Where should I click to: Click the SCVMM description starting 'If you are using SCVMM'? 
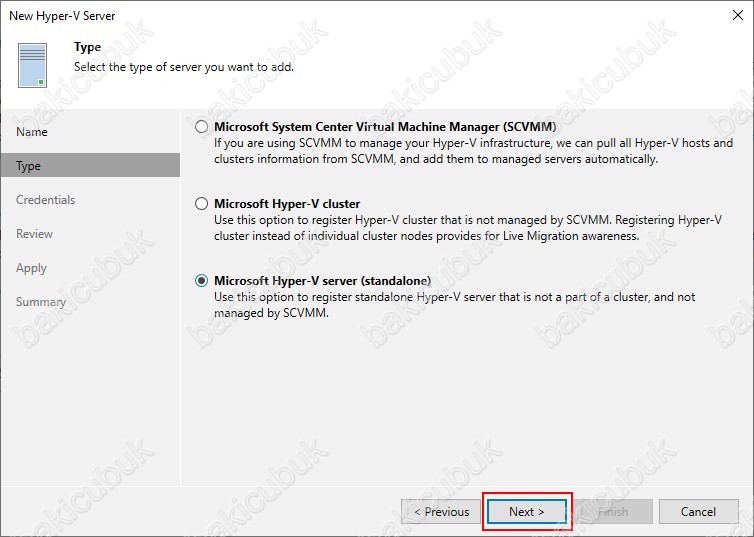473,151
